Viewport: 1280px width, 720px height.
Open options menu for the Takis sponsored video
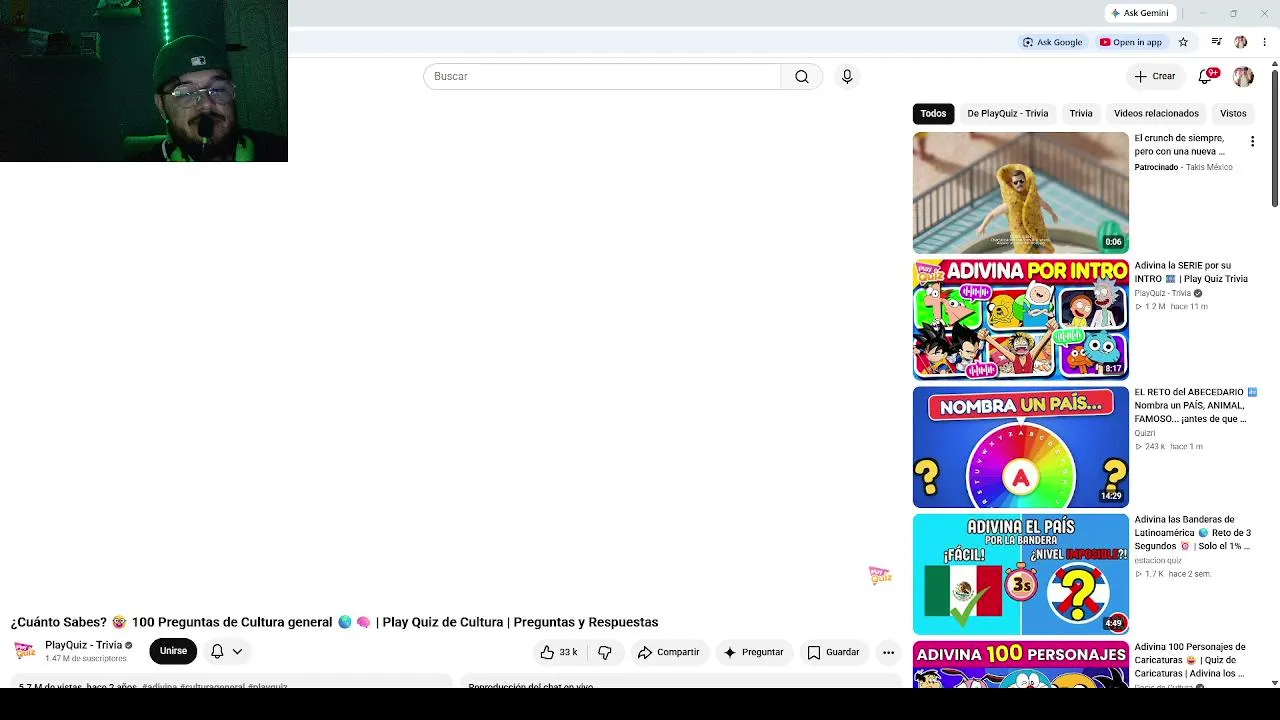coord(1252,142)
